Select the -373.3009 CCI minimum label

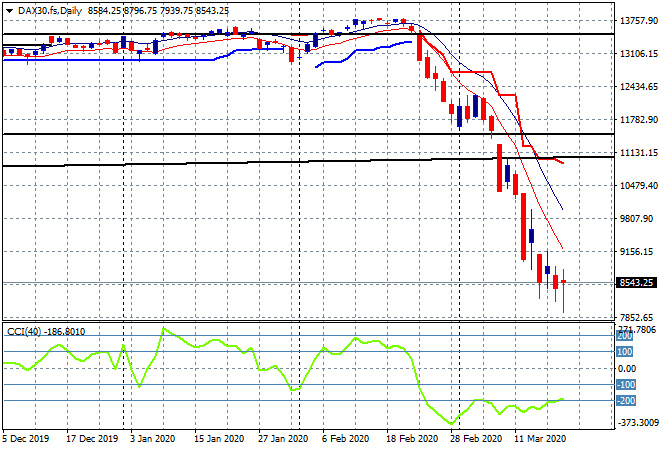click(636, 423)
